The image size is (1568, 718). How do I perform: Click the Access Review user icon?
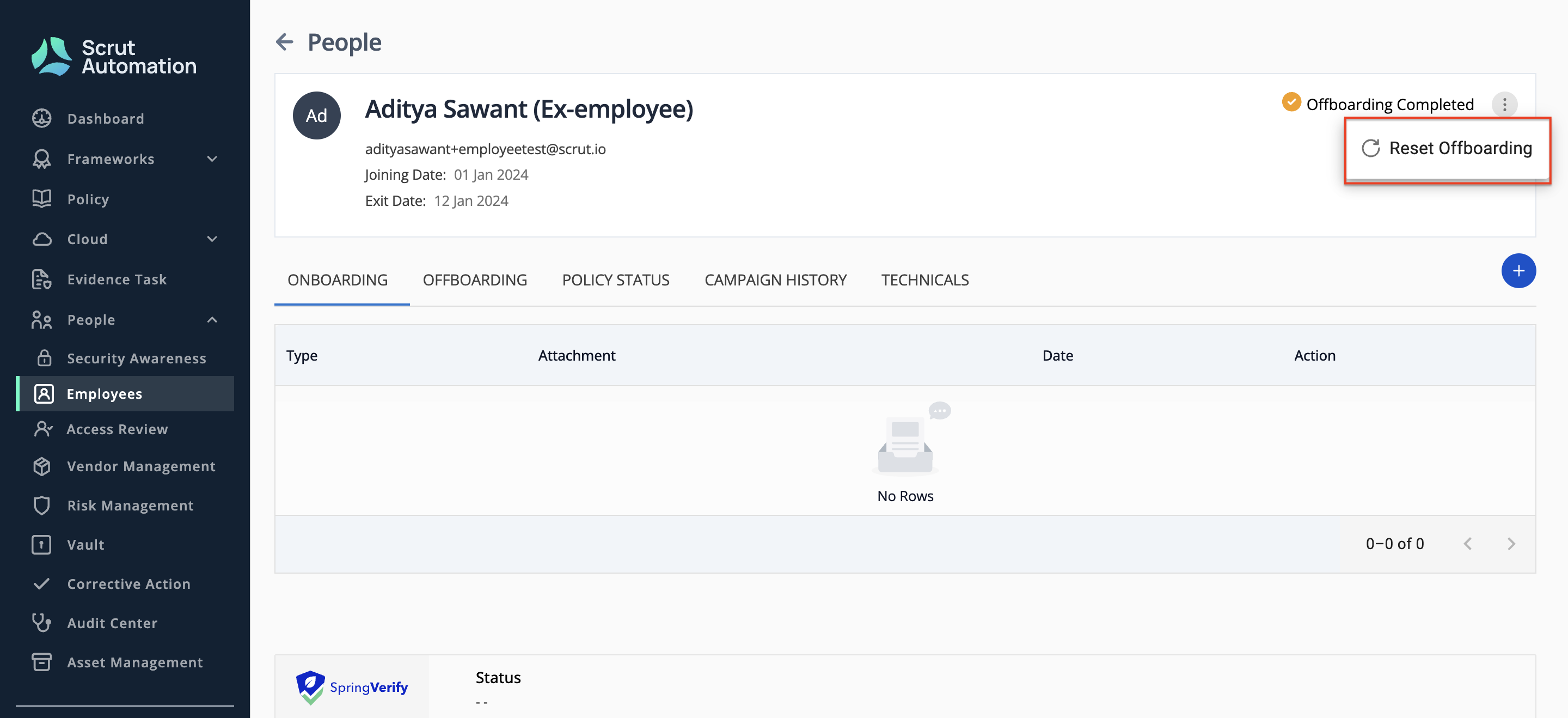point(43,429)
